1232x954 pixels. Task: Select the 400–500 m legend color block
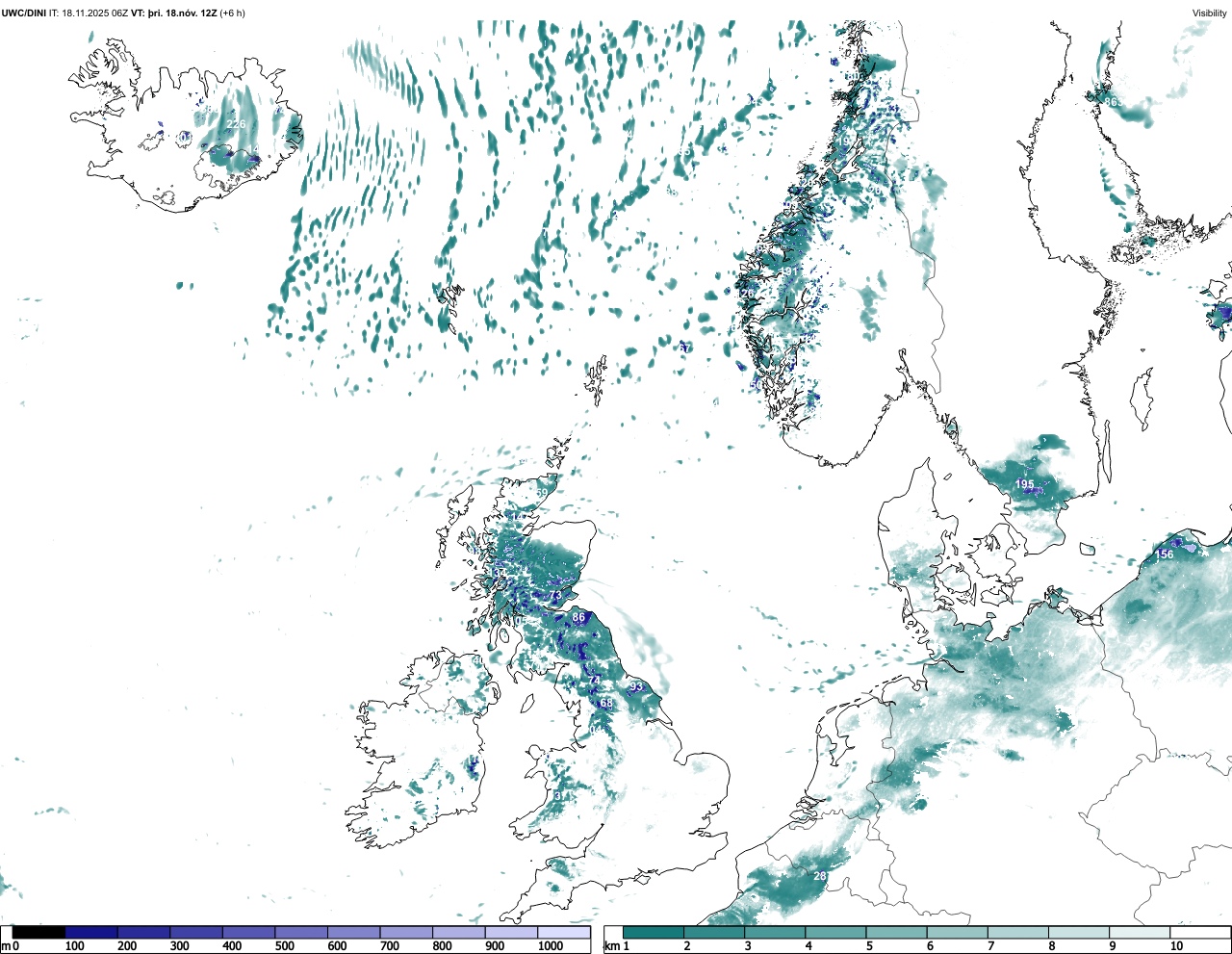pyautogui.click(x=249, y=932)
